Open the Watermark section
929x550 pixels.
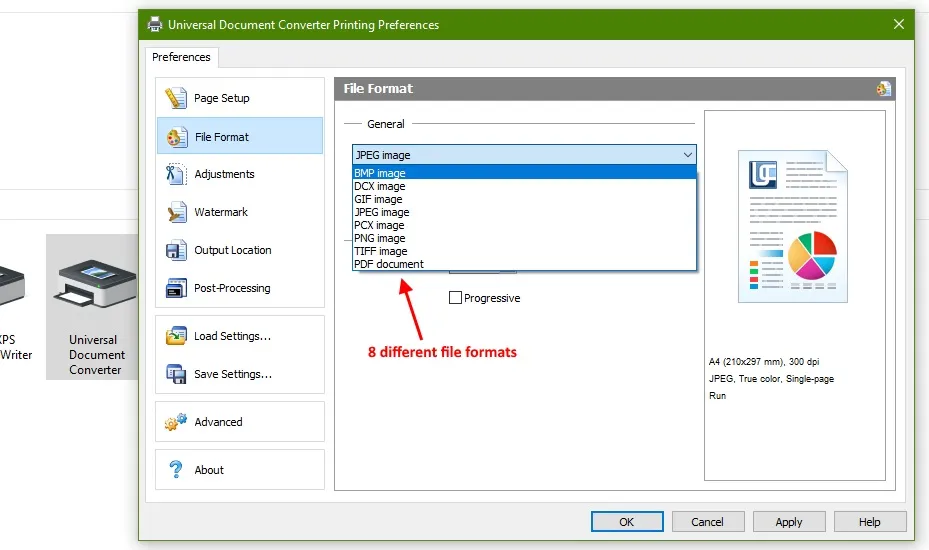[x=240, y=212]
